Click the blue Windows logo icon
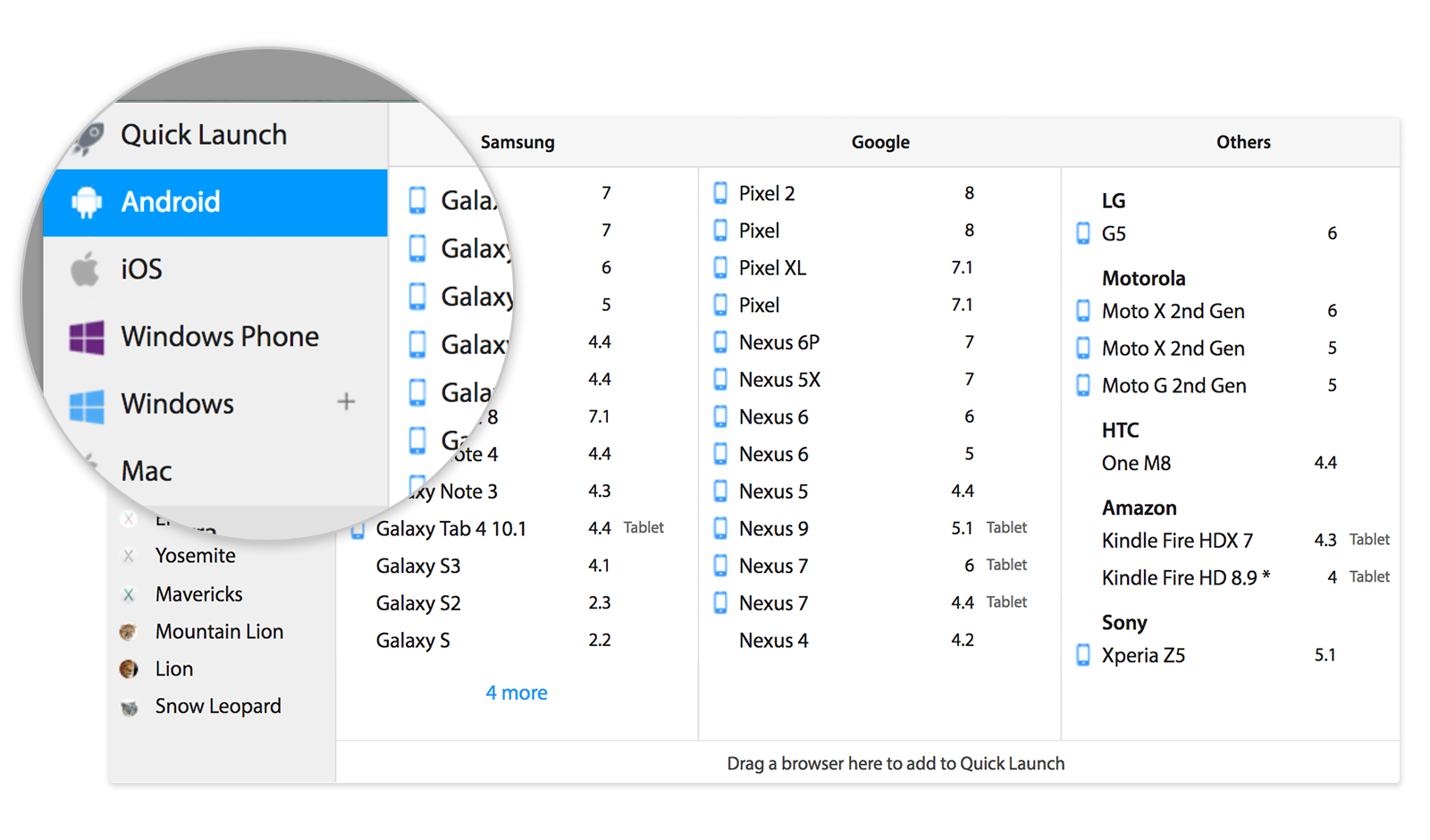The image size is (1430, 840). coord(87,405)
